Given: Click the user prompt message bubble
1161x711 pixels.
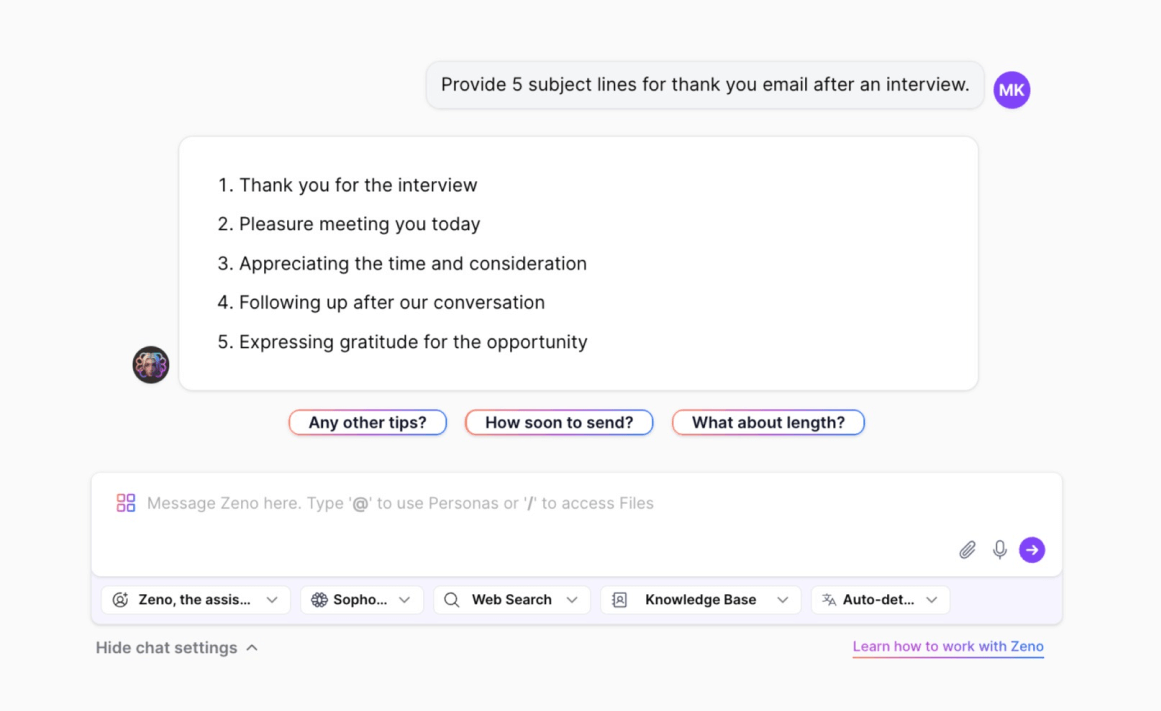Looking at the screenshot, I should point(705,85).
